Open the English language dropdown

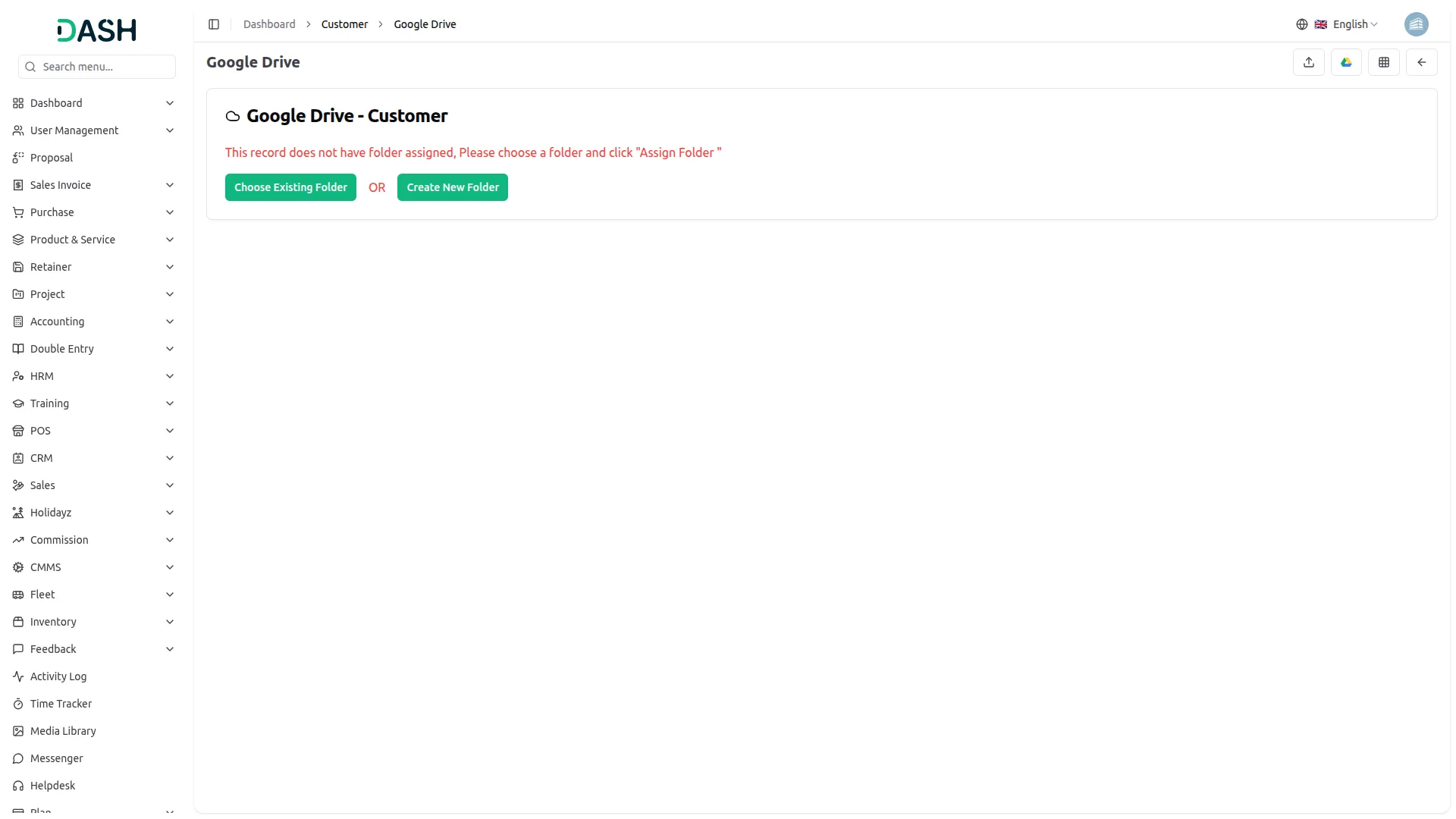tap(1354, 24)
